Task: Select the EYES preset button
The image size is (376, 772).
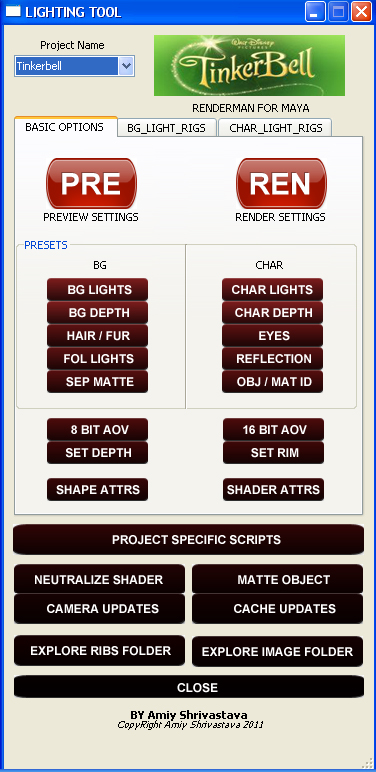Action: tap(273, 336)
